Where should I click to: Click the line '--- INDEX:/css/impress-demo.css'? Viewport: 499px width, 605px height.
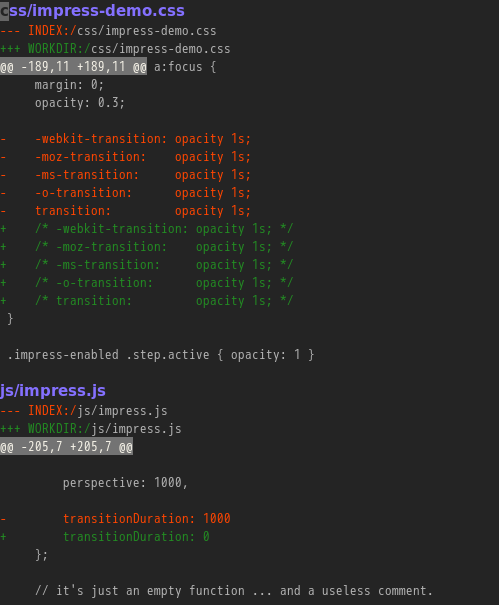coord(108,31)
